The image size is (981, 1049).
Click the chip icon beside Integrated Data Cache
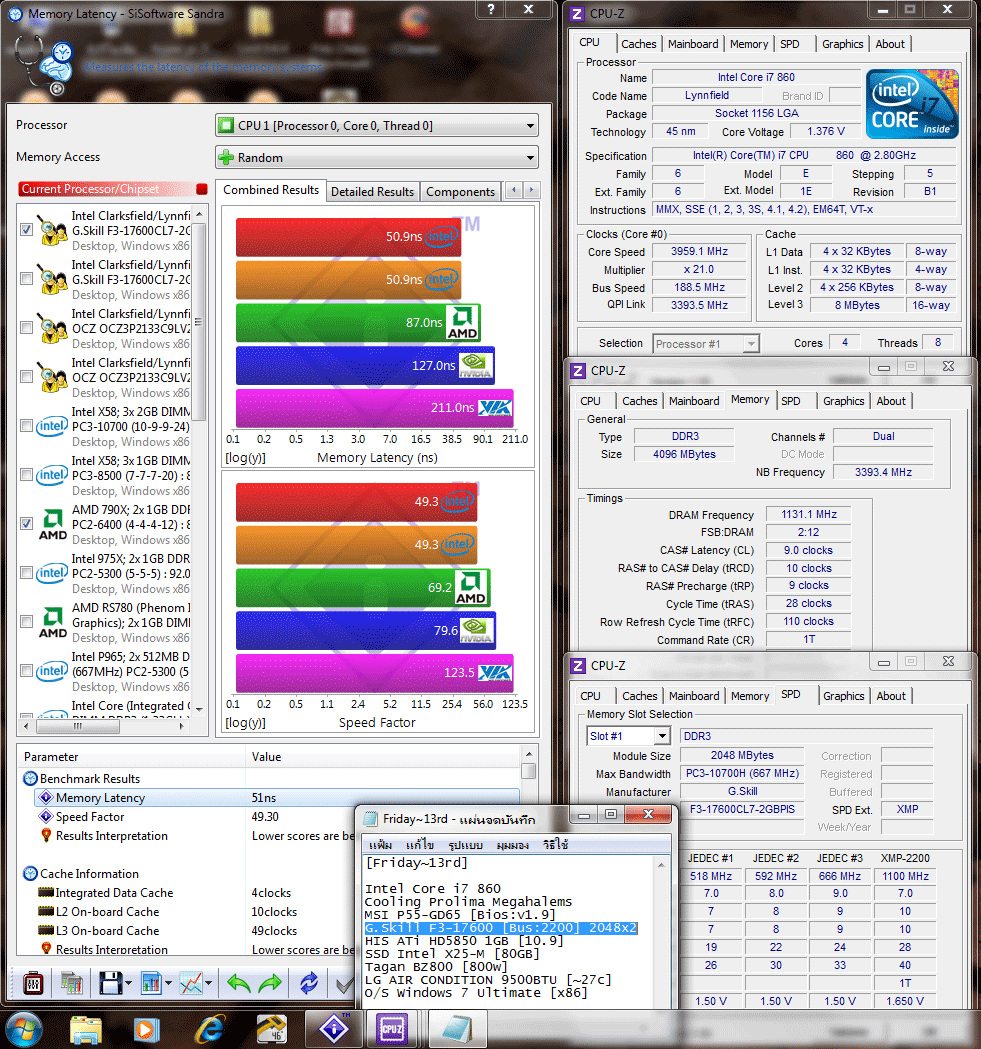[46, 892]
